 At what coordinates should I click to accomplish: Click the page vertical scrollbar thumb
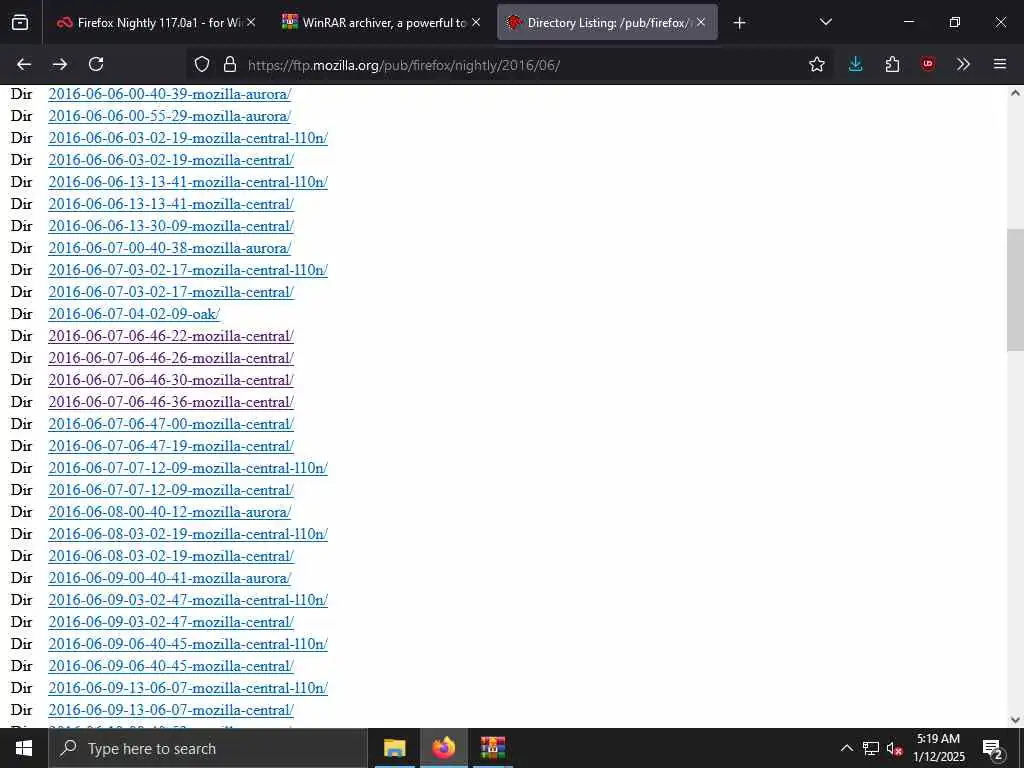(1015, 290)
